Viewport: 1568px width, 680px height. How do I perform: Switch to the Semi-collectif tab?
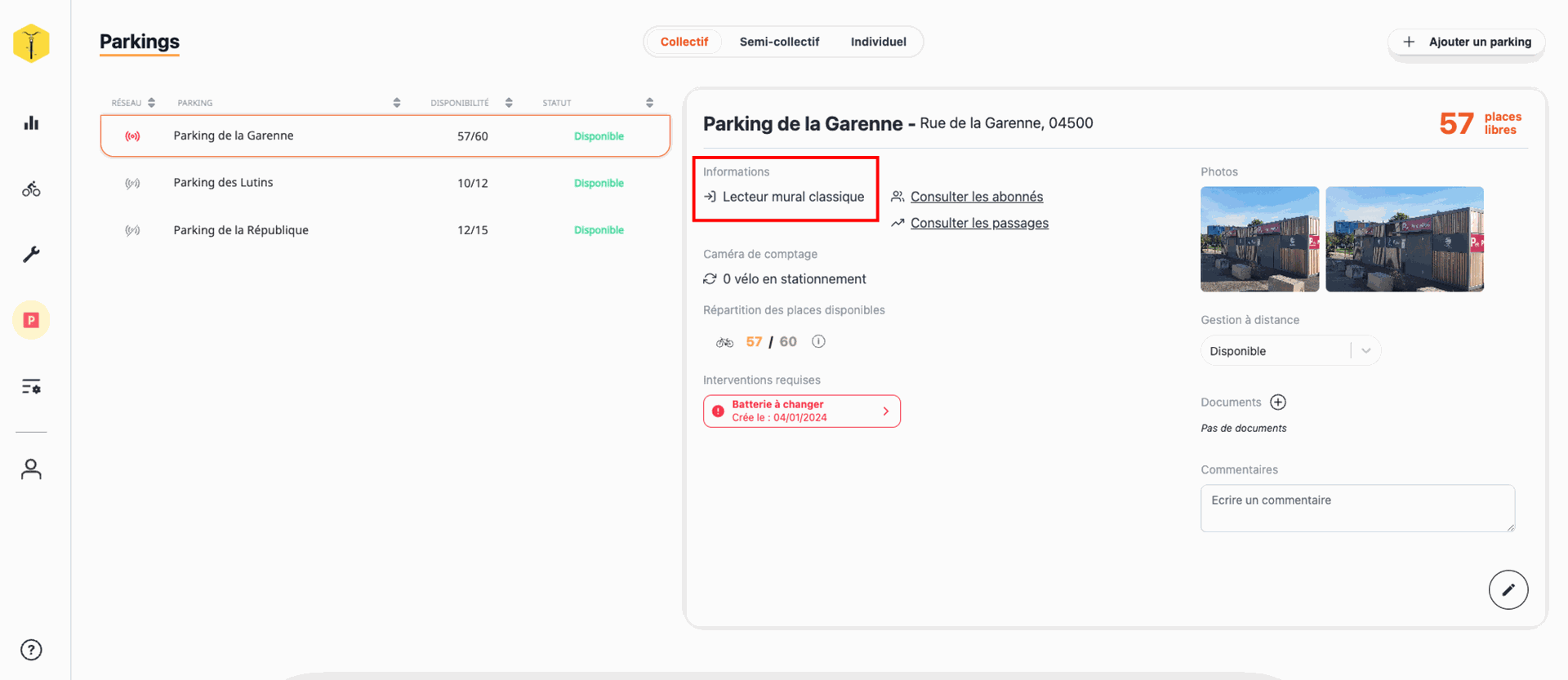(779, 42)
